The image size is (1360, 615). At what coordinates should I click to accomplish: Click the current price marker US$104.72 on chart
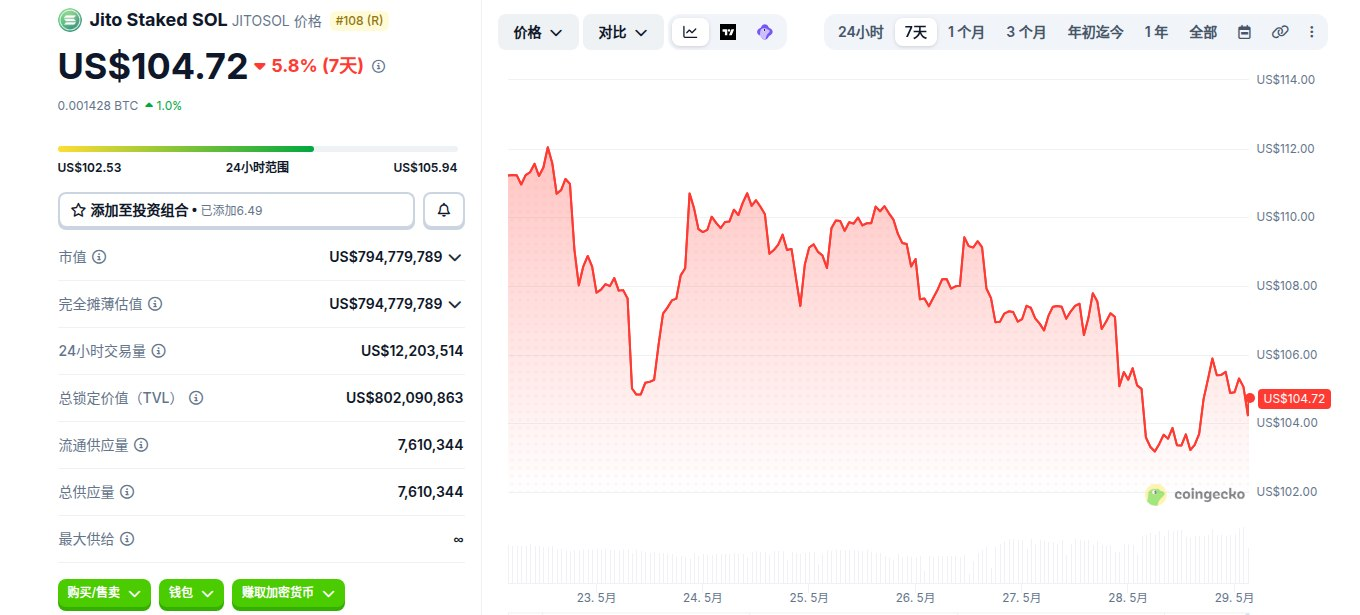(1293, 398)
